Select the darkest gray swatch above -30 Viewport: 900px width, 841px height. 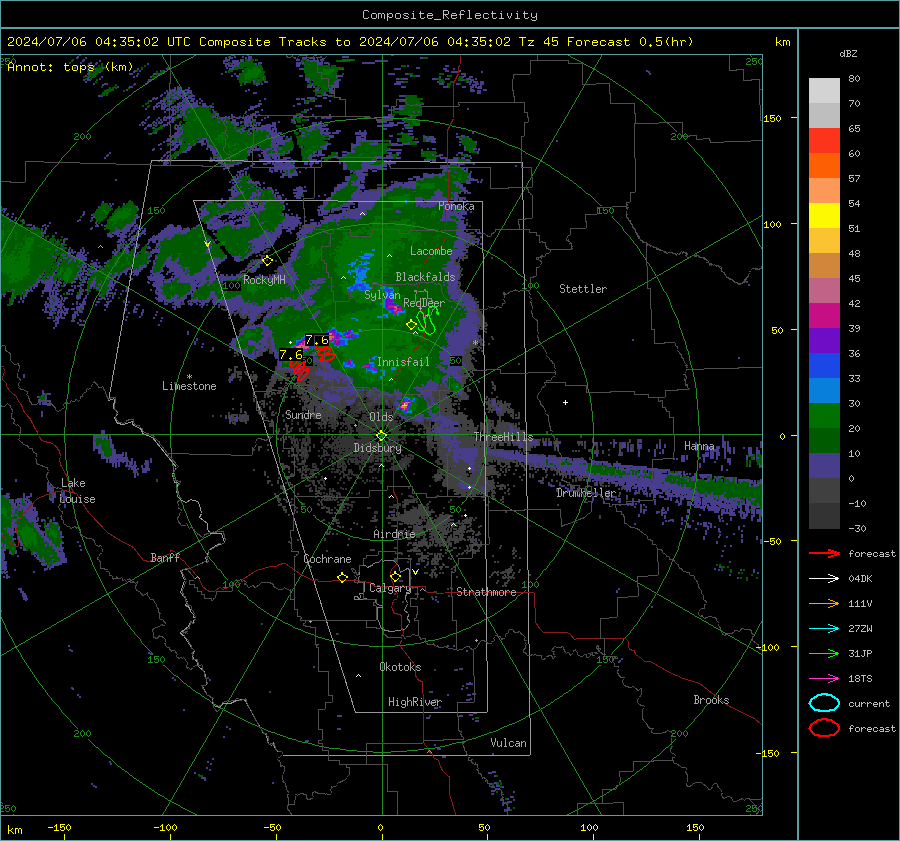tap(824, 516)
